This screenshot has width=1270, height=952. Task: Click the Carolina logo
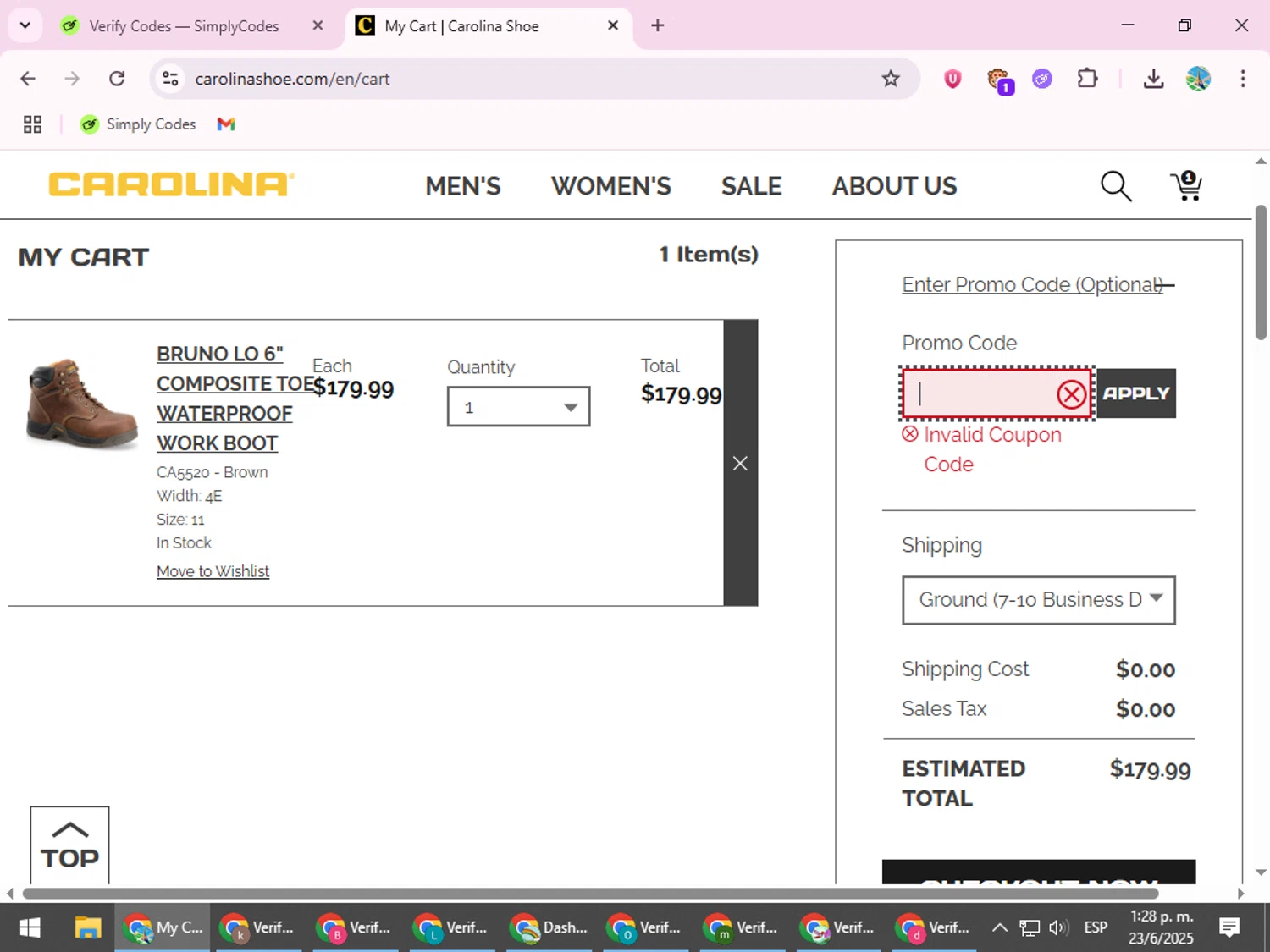171,184
